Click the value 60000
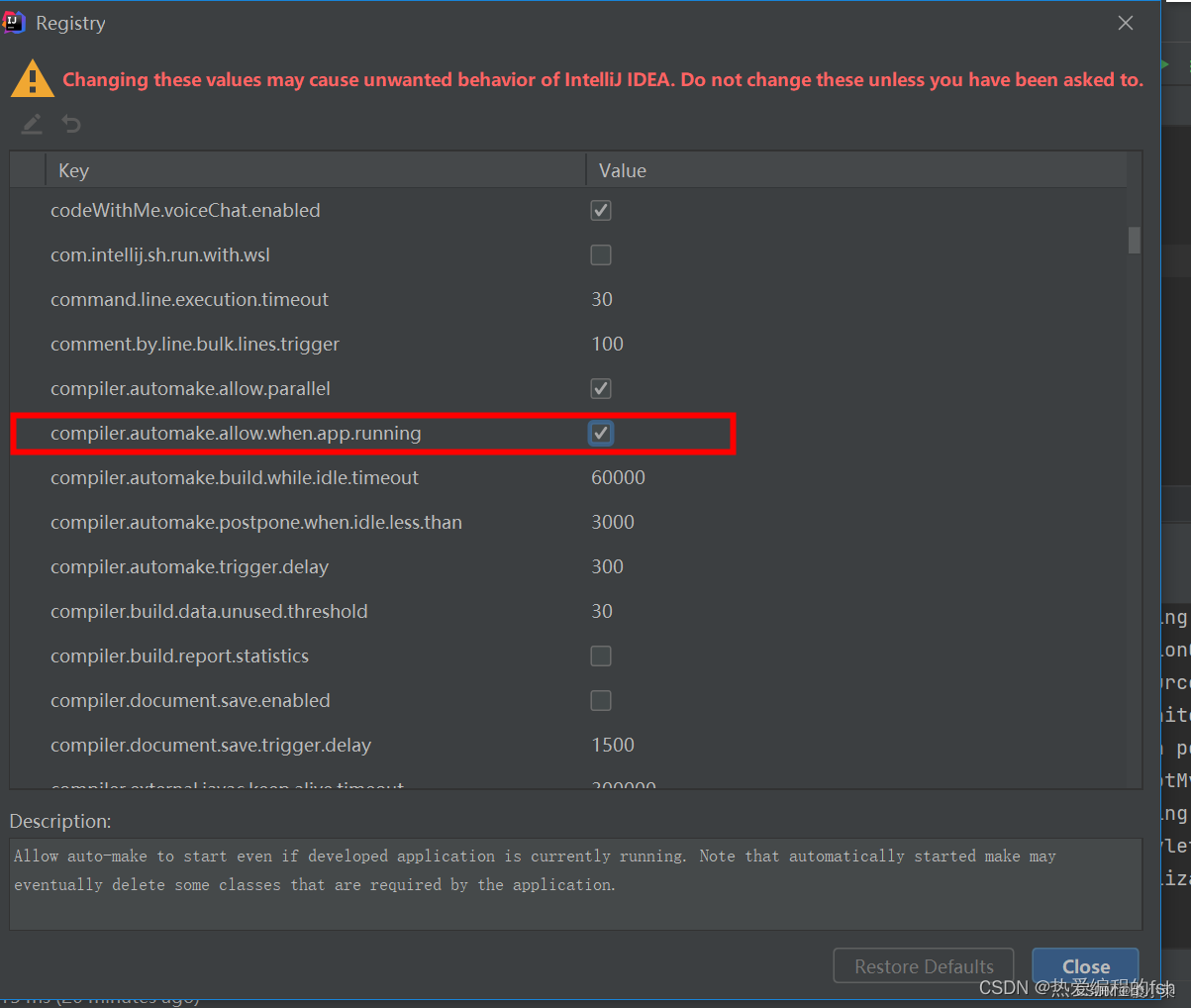 (x=619, y=477)
